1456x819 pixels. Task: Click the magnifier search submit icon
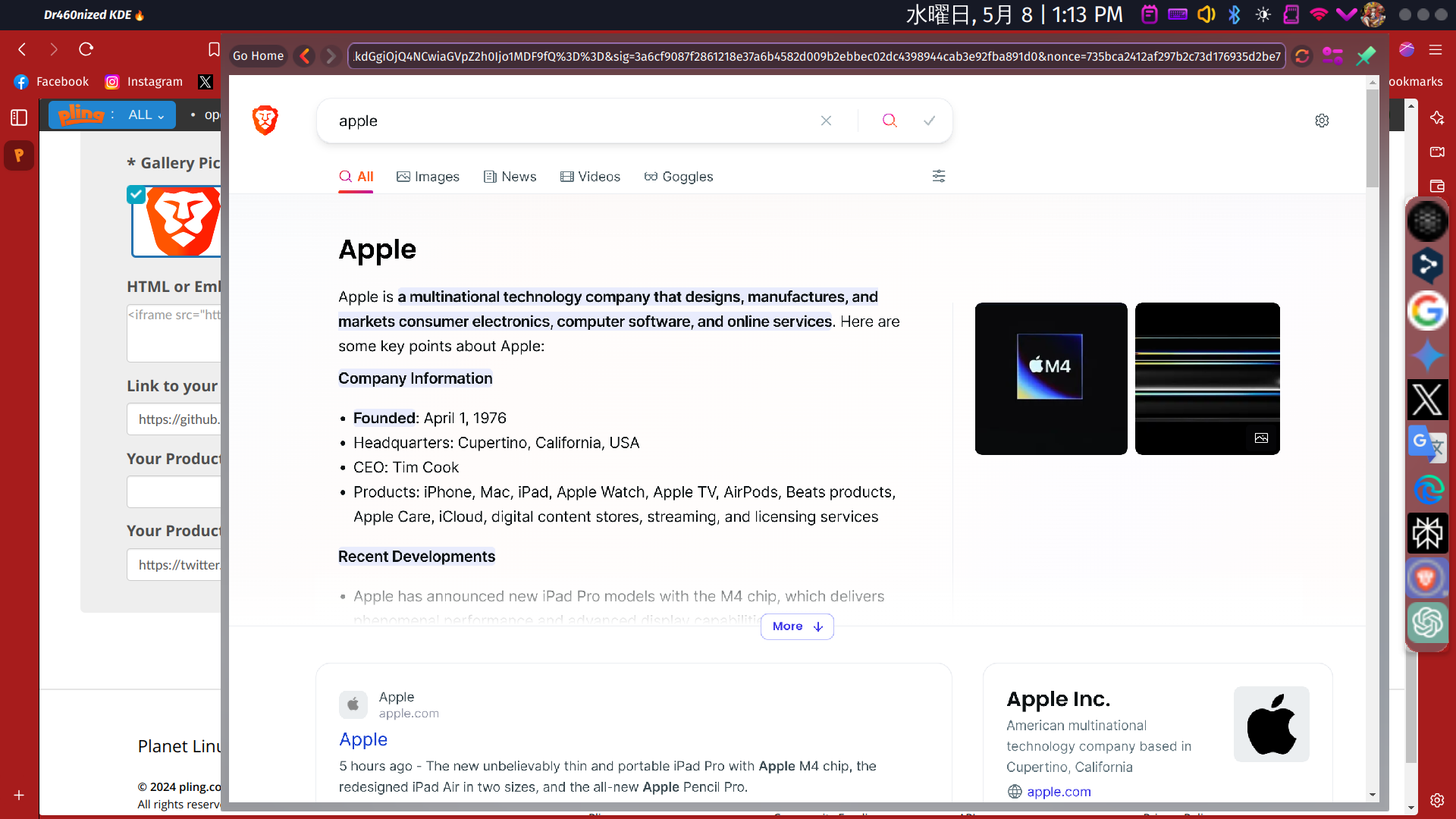click(x=890, y=121)
